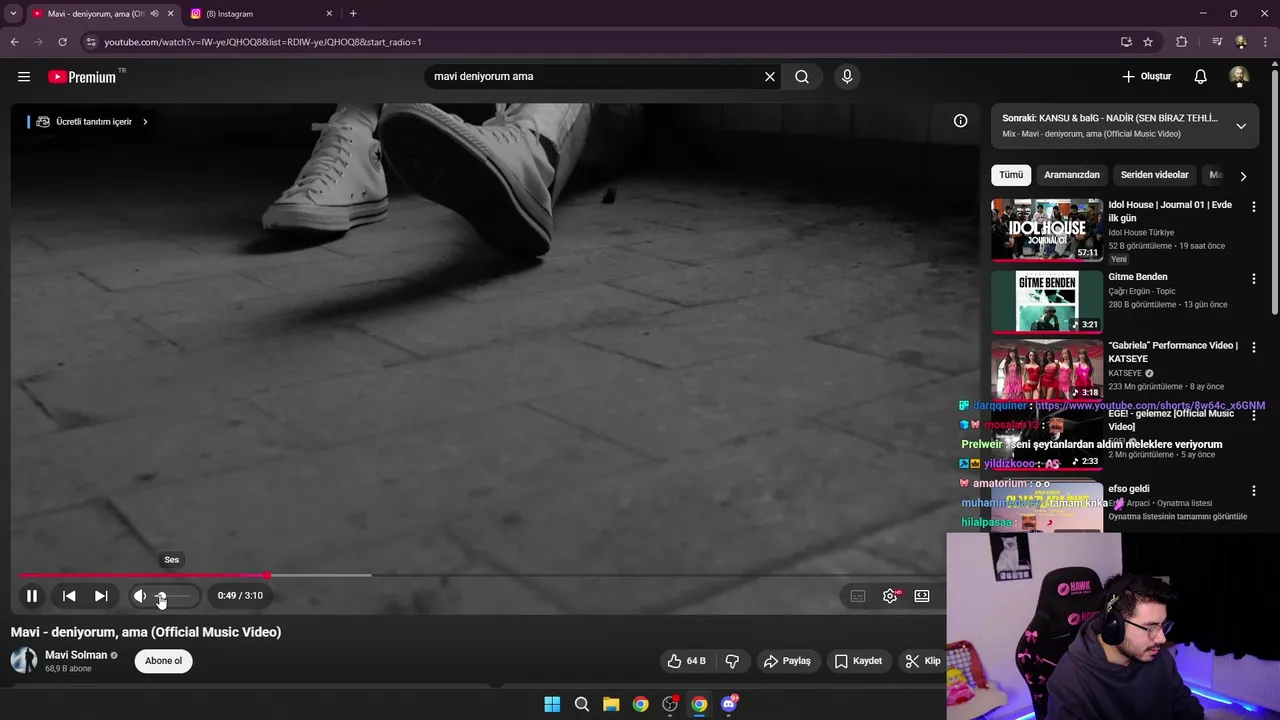Open Windows taskbar search
Viewport: 1280px width, 720px height.
[x=582, y=704]
